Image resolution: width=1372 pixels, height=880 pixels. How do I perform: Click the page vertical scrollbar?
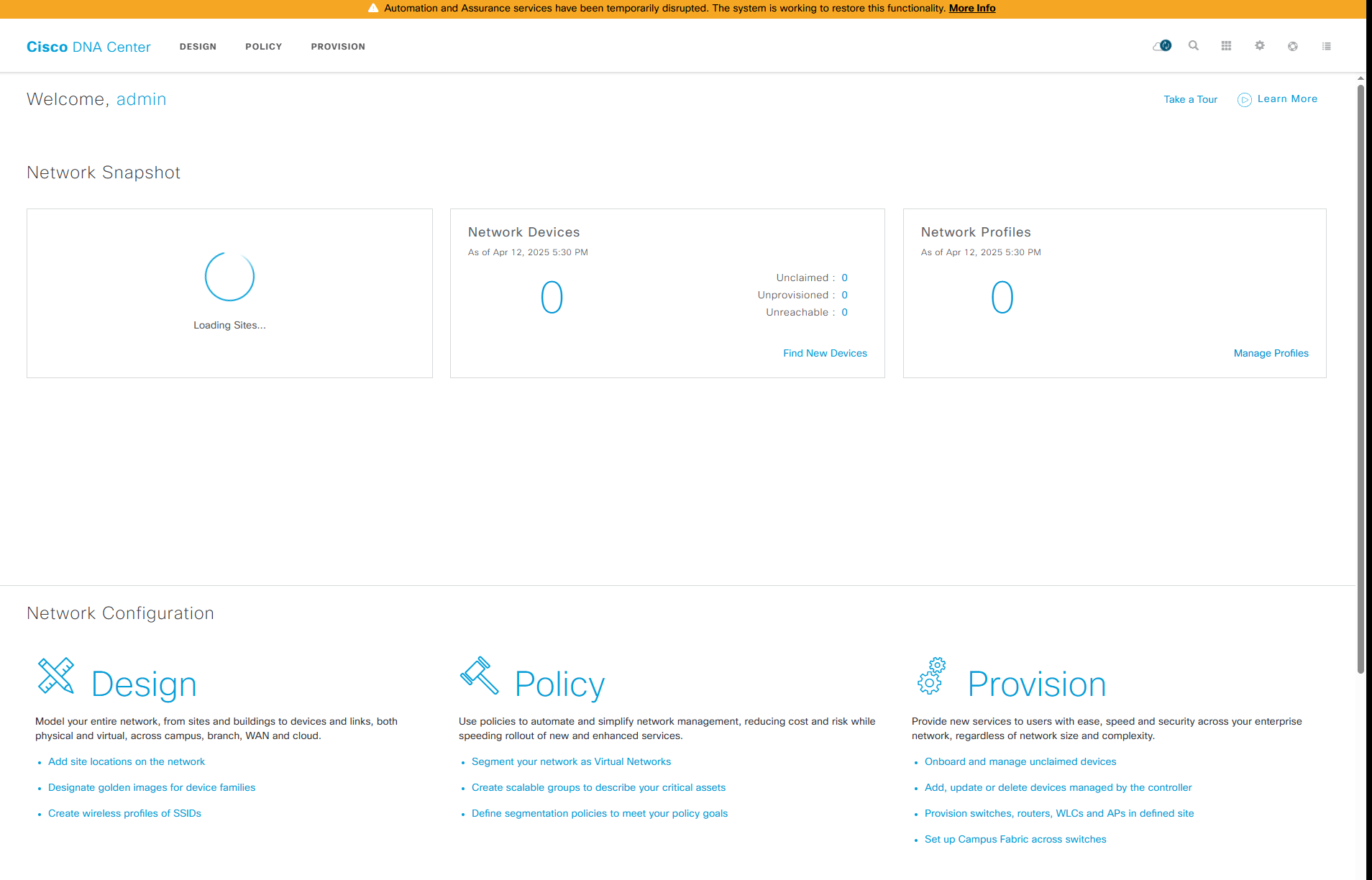click(1360, 379)
